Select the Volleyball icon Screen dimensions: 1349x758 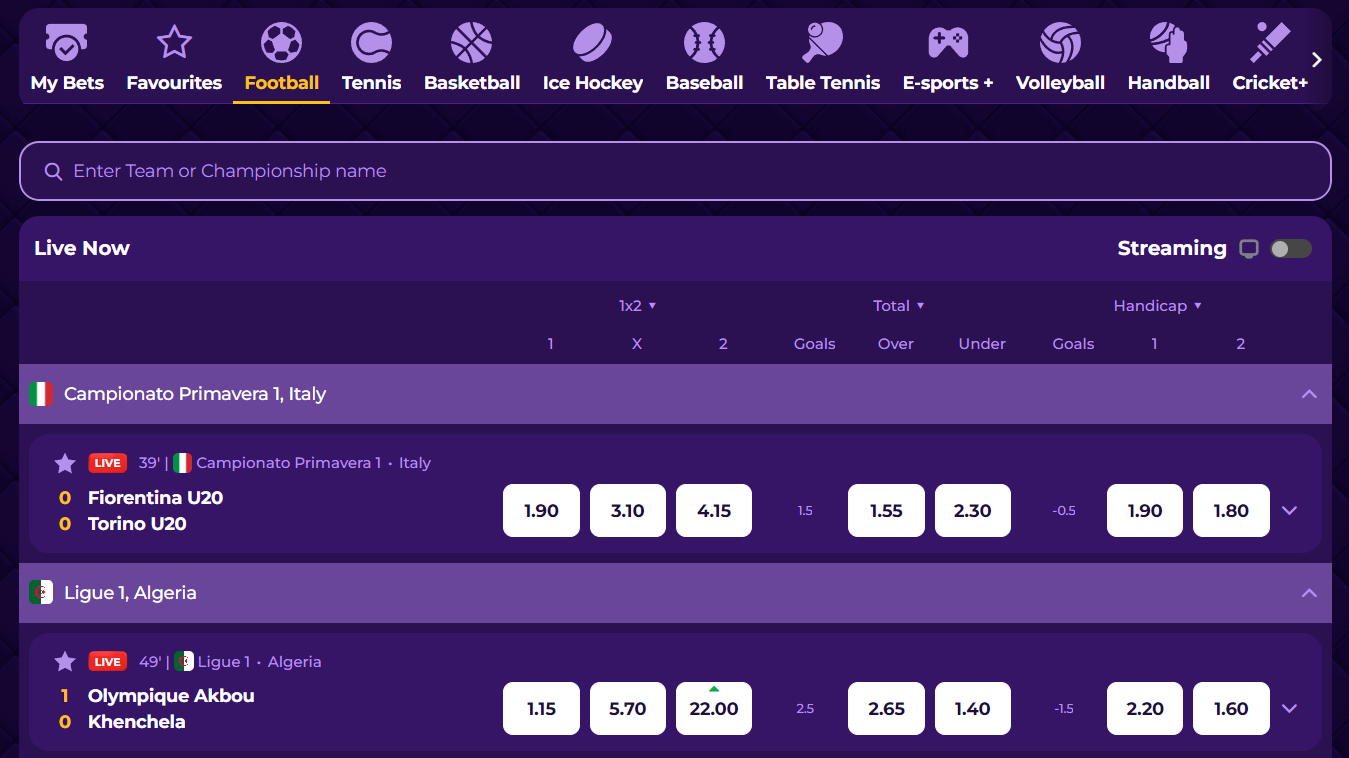[1060, 43]
